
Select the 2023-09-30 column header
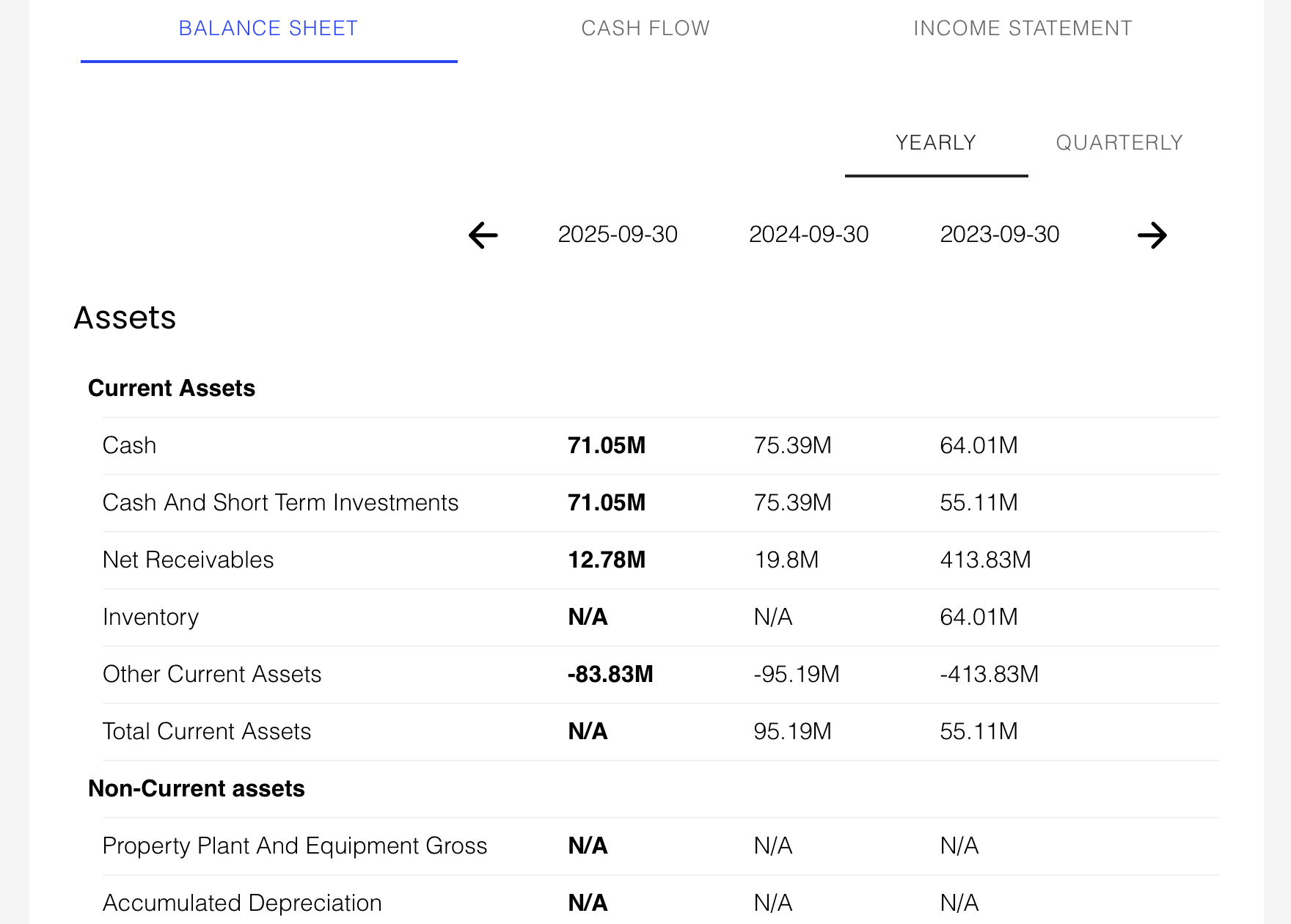1001,235
